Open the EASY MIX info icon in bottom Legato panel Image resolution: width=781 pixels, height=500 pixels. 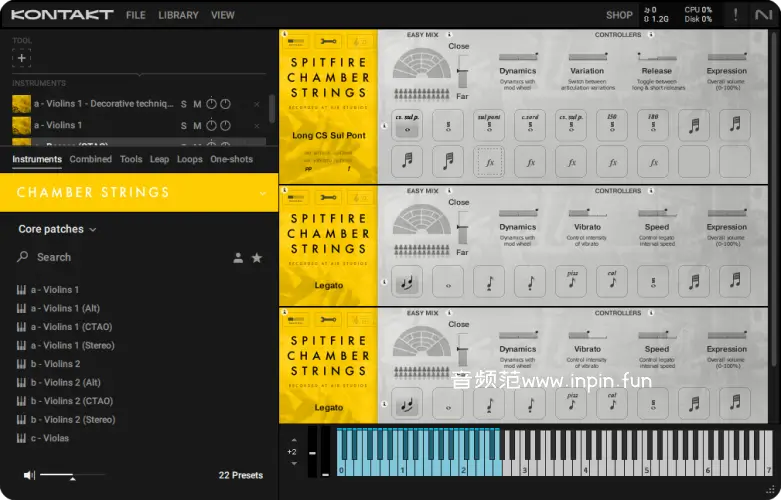pyautogui.click(x=449, y=313)
